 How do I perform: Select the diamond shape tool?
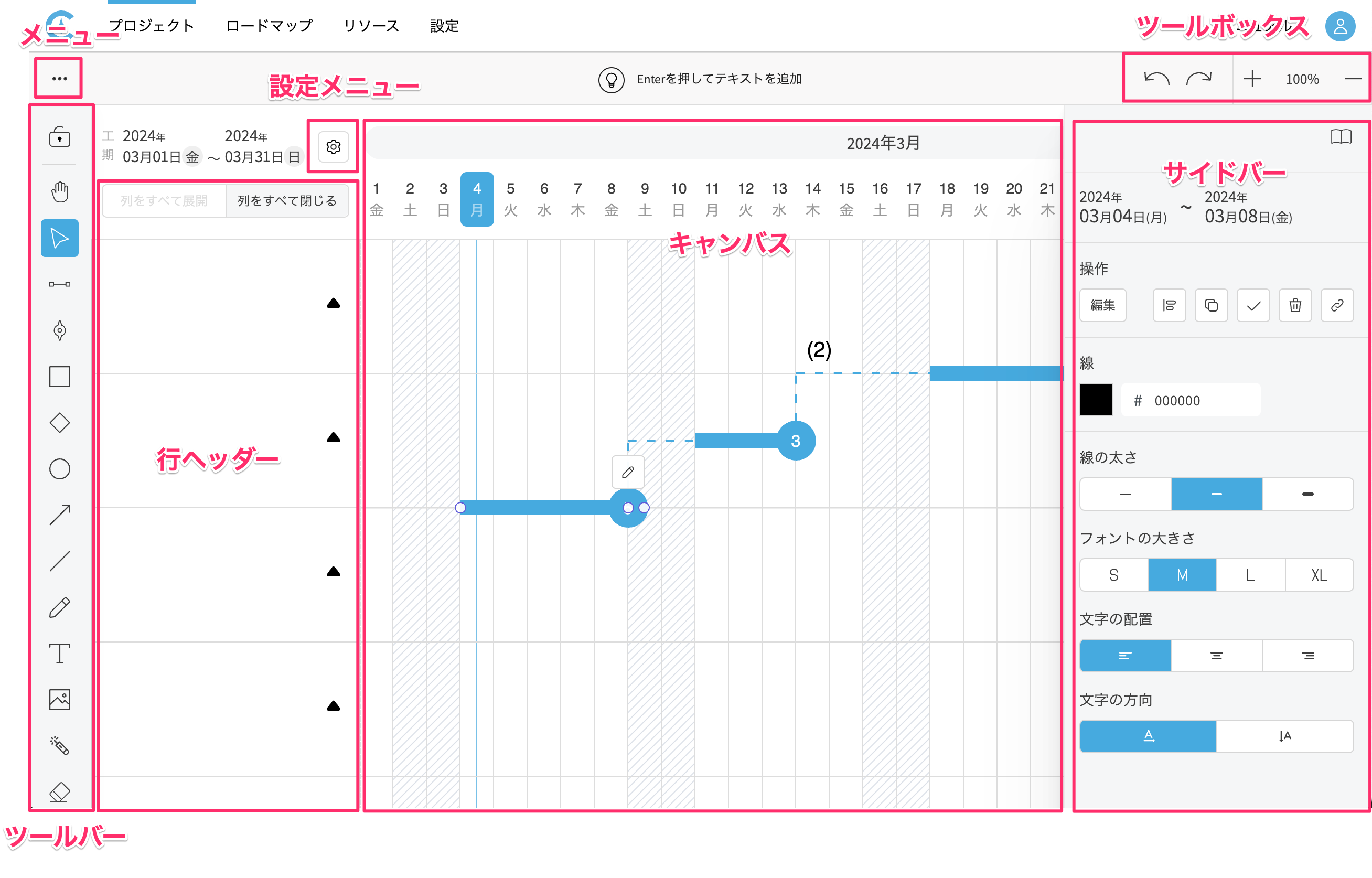tap(59, 423)
